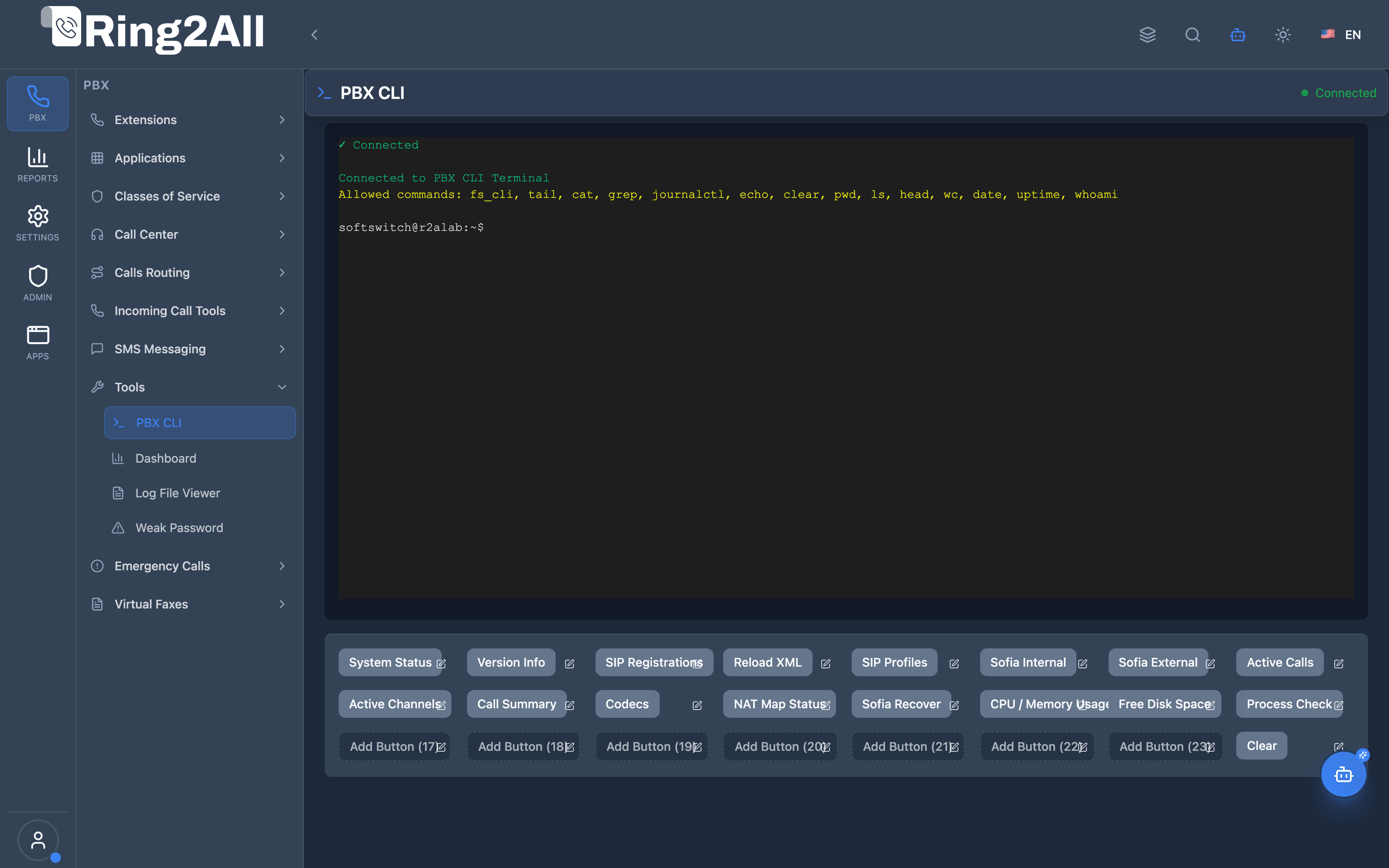
Task: Change language via the EN flag selector
Action: pos(1341,35)
